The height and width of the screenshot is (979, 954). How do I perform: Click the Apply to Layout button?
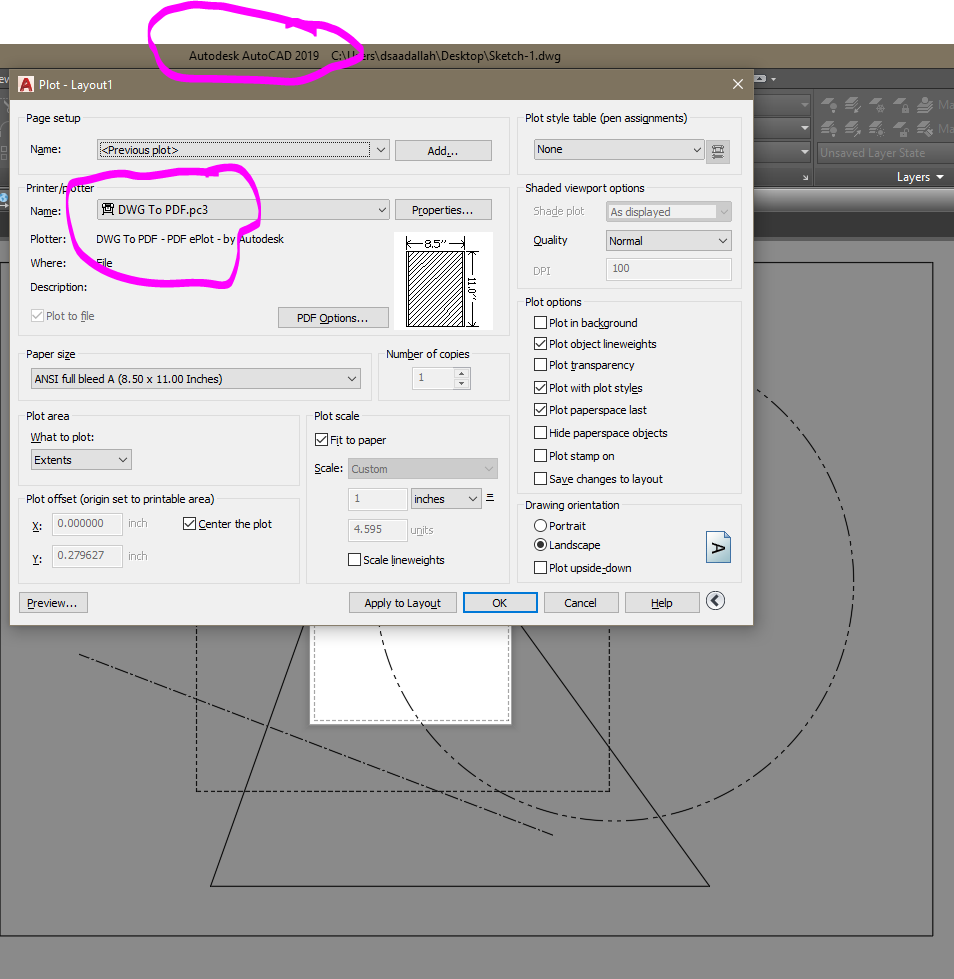click(402, 602)
